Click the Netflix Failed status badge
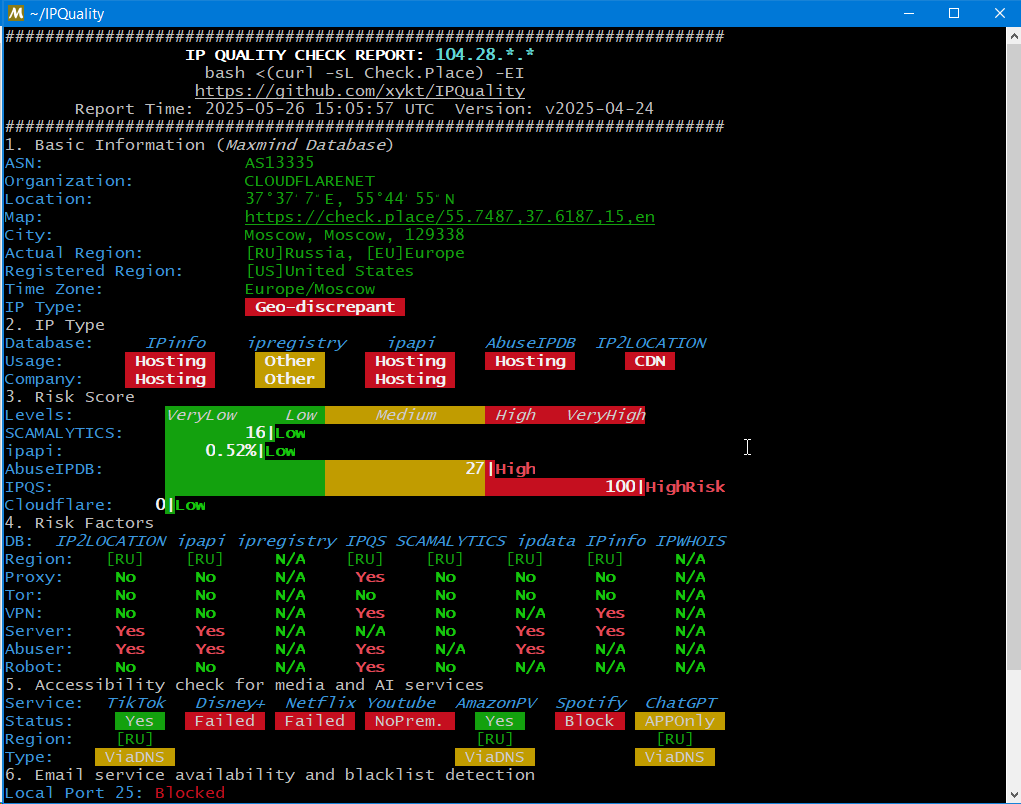1021x804 pixels. coord(315,721)
